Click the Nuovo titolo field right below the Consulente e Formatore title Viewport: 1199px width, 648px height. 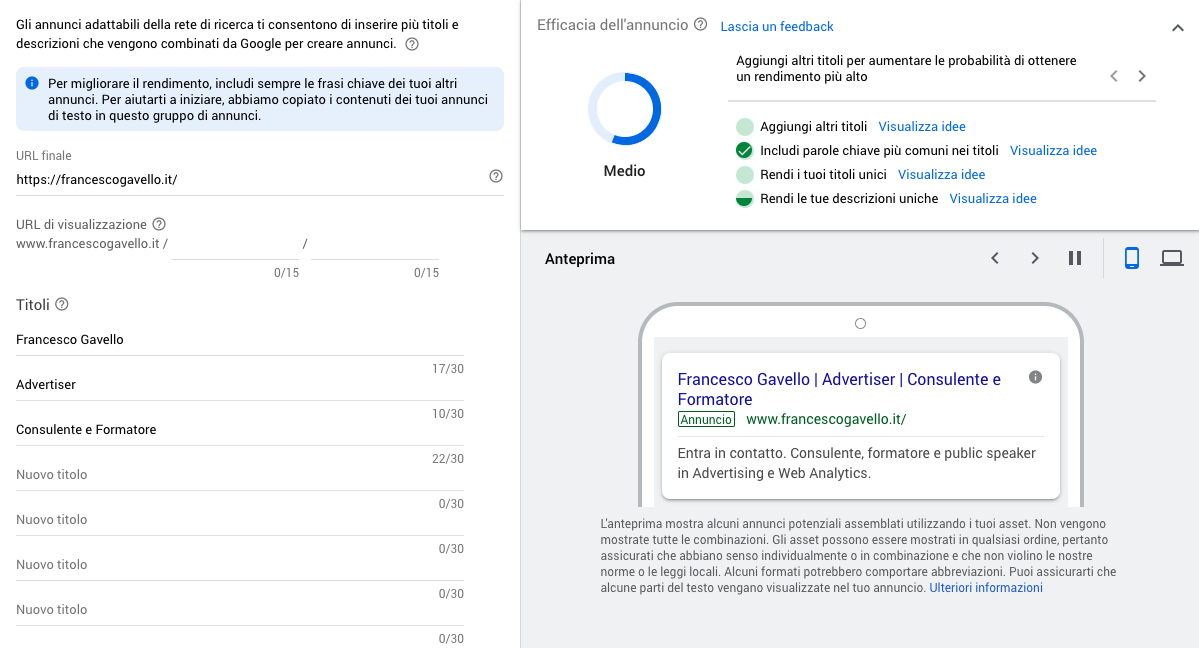point(239,475)
